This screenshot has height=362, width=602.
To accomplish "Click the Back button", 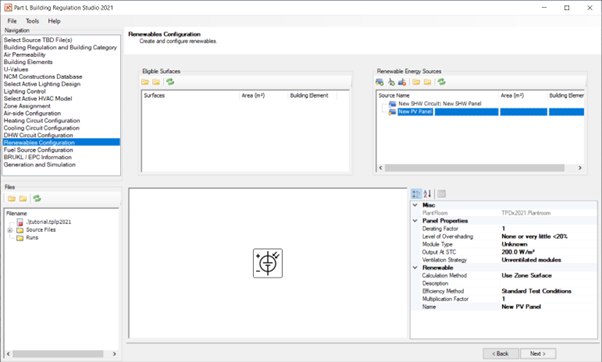I will (501, 354).
